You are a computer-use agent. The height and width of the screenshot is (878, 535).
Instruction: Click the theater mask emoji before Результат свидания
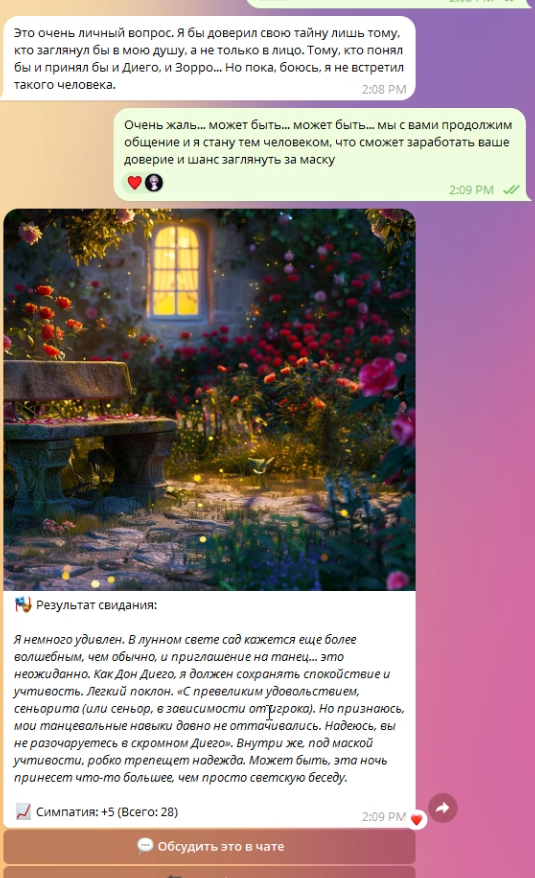[x=23, y=605]
